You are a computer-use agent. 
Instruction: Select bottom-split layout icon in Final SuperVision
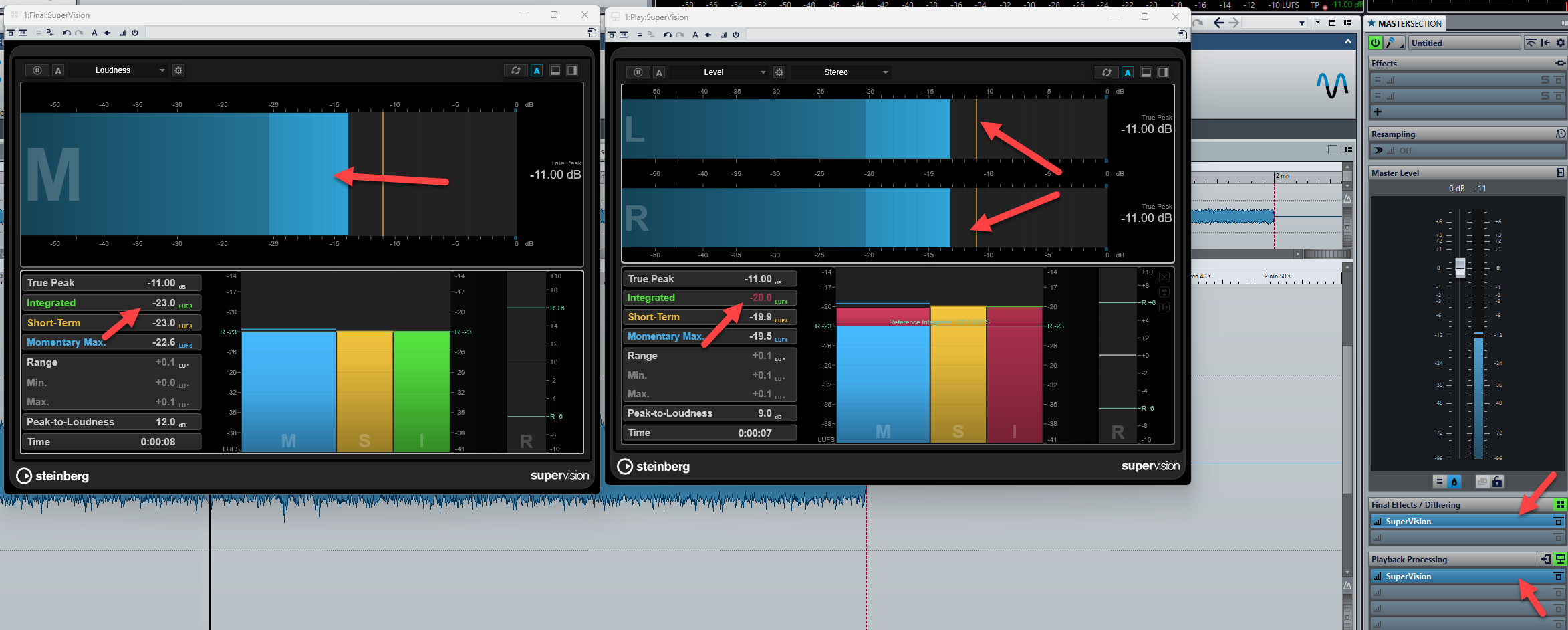(555, 70)
